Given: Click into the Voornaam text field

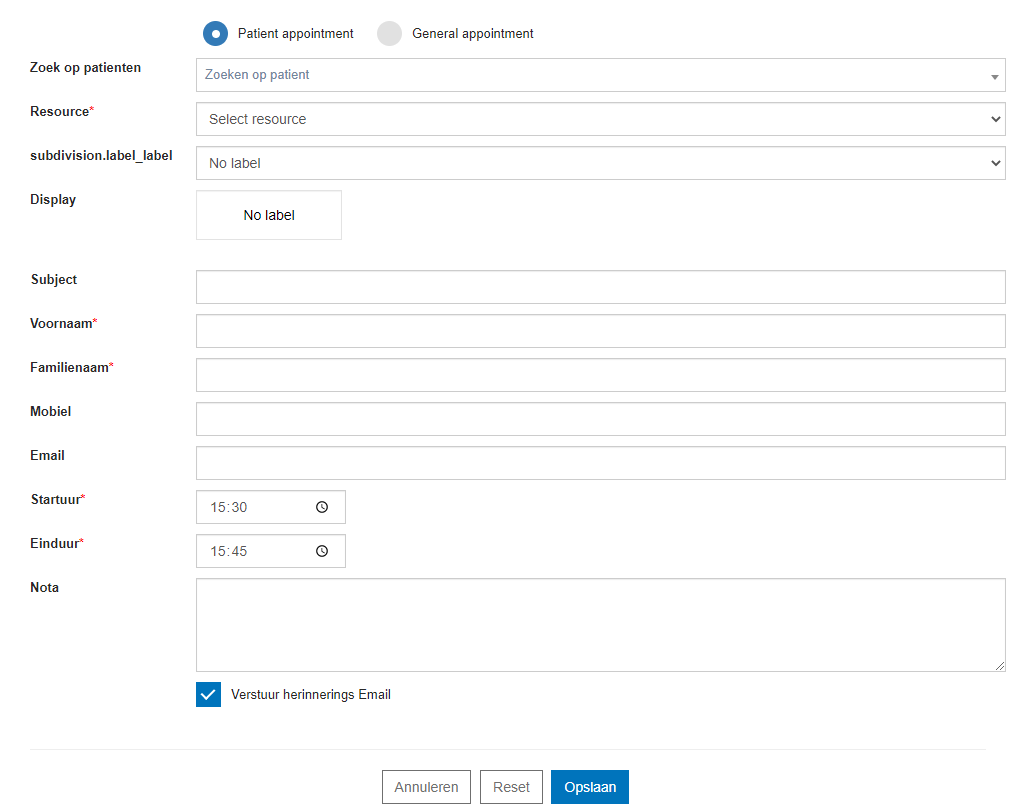Looking at the screenshot, I should coord(600,331).
